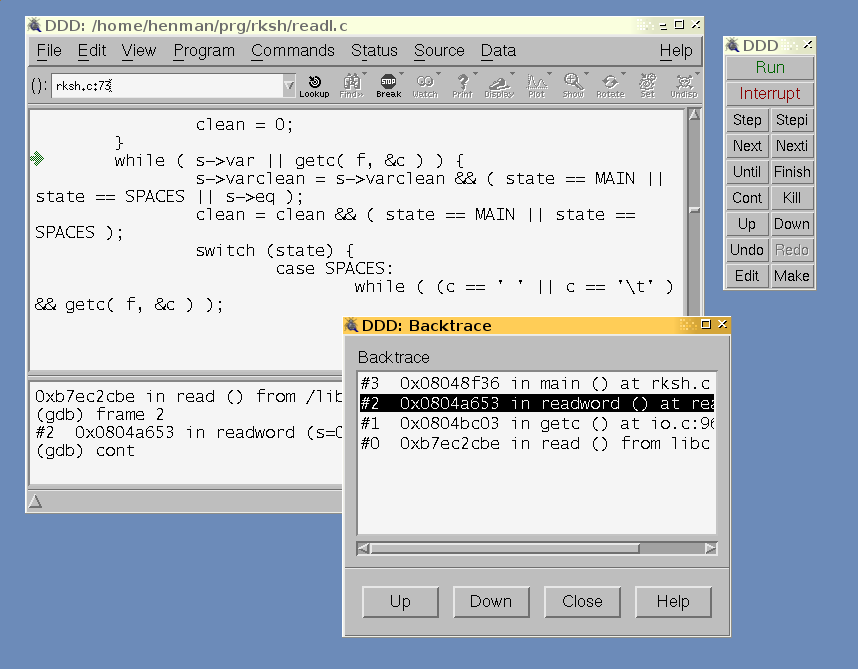Click the Break stop-sign icon
858x669 pixels.
389,86
